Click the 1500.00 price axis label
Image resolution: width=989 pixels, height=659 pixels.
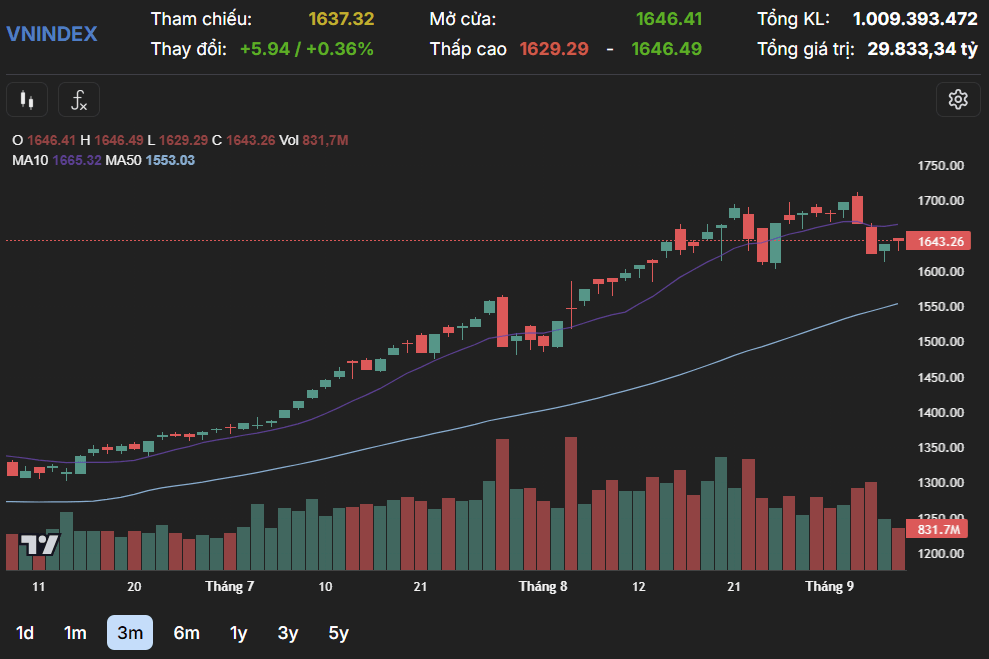point(940,342)
